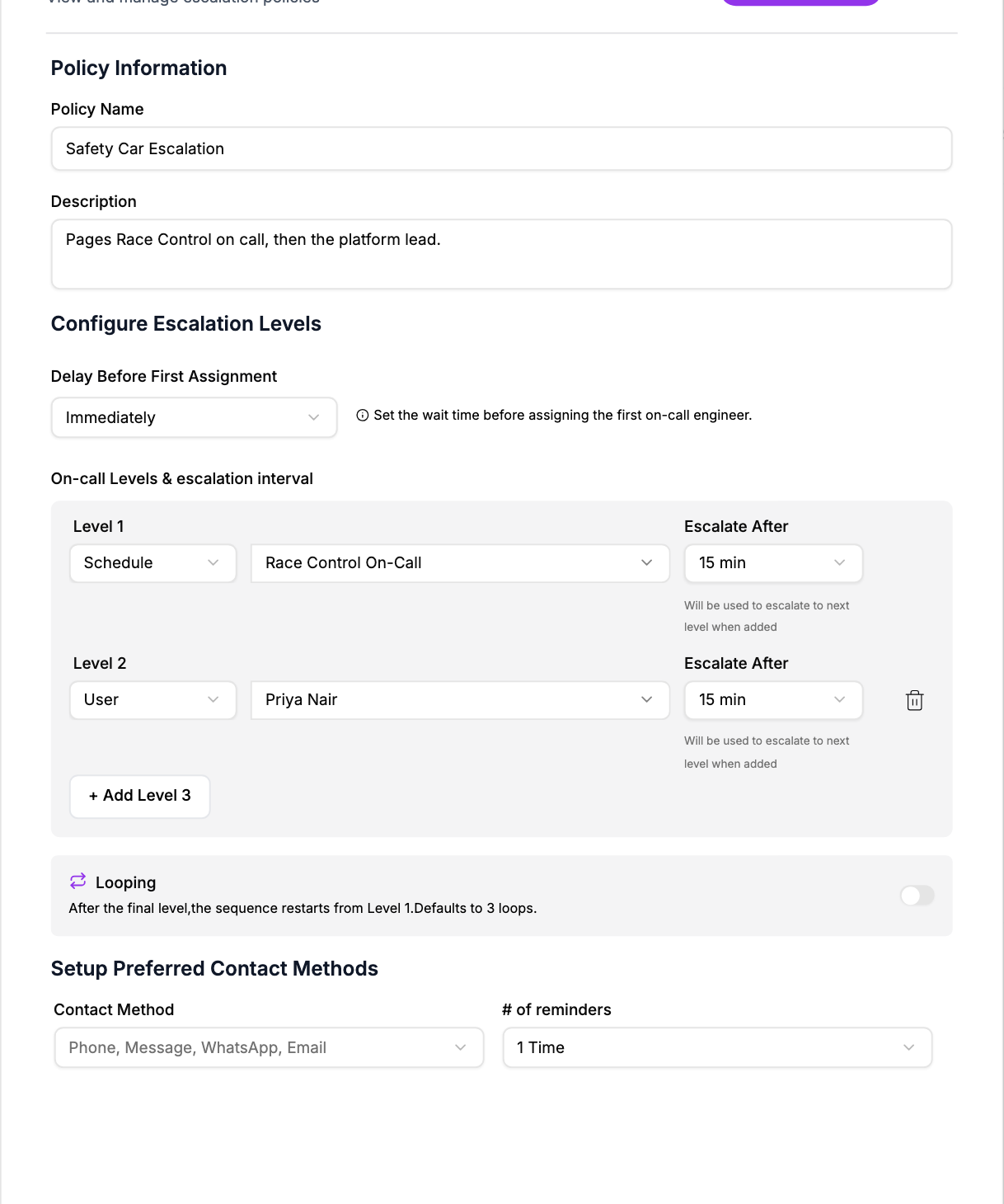Click the Escalate After label for Level 1
The width and height of the screenshot is (1004, 1204).
[736, 527]
